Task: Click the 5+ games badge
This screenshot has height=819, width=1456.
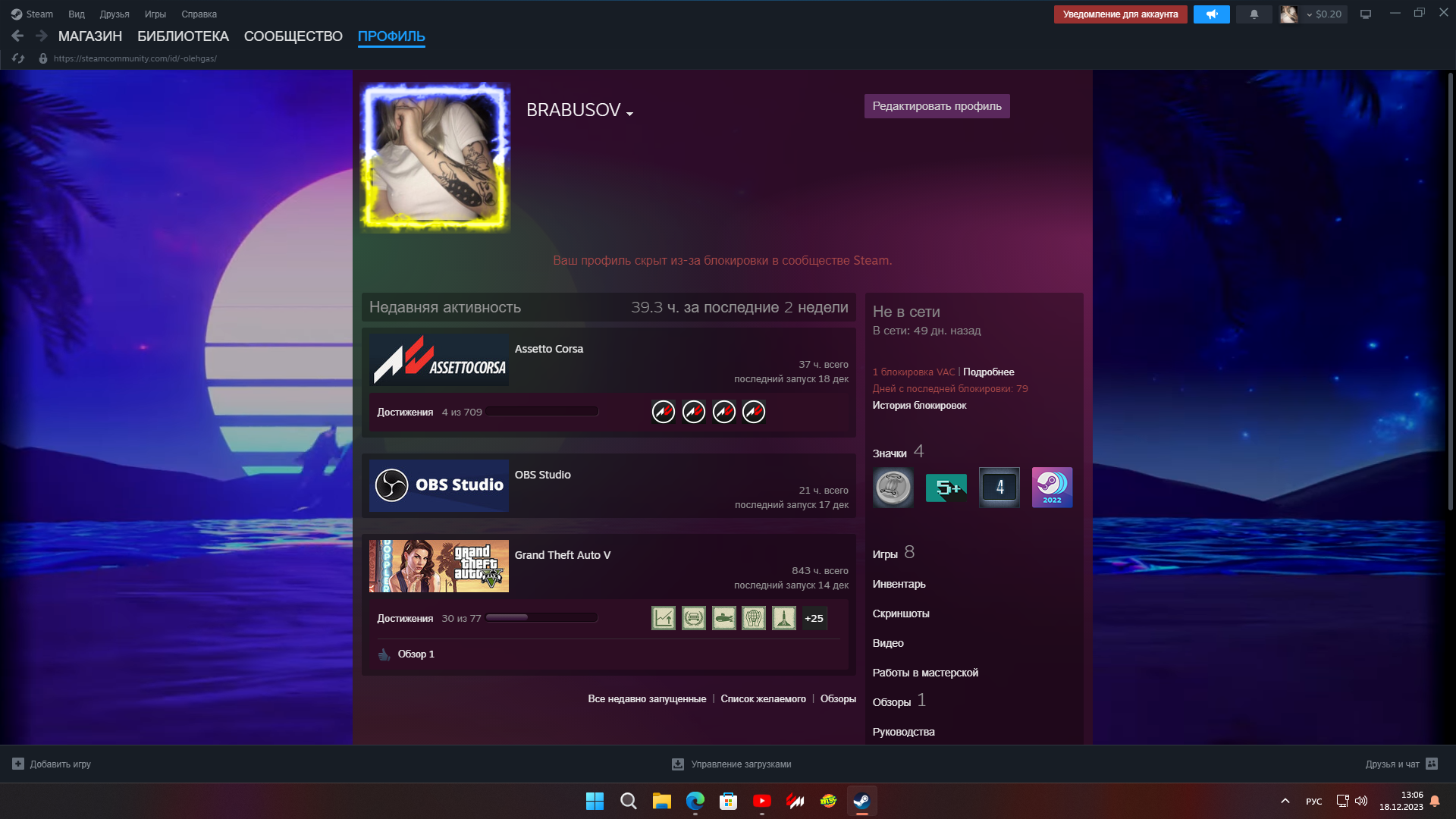Action: pyautogui.click(x=946, y=488)
